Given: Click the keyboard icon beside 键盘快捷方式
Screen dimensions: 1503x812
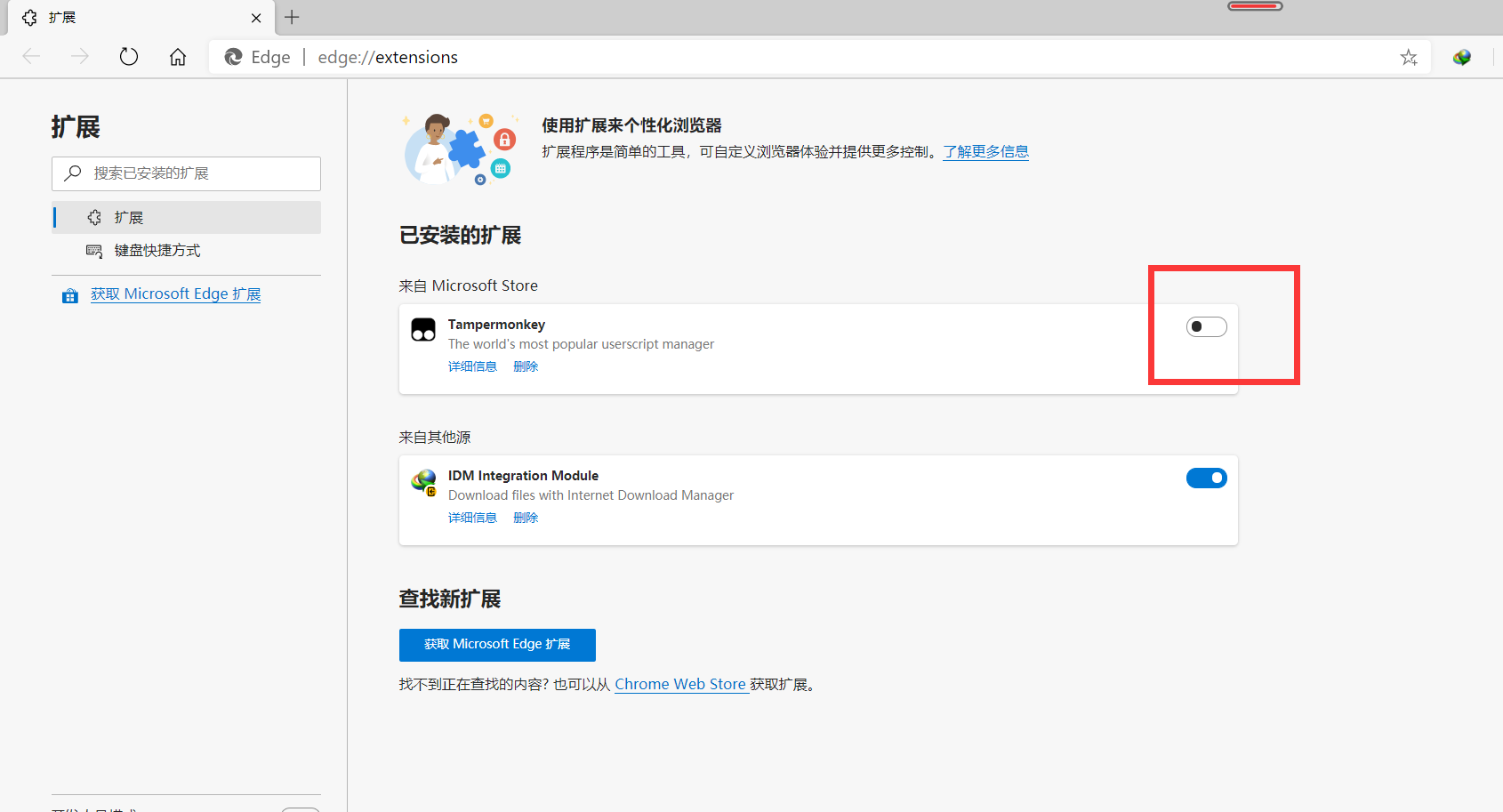Looking at the screenshot, I should [94, 251].
